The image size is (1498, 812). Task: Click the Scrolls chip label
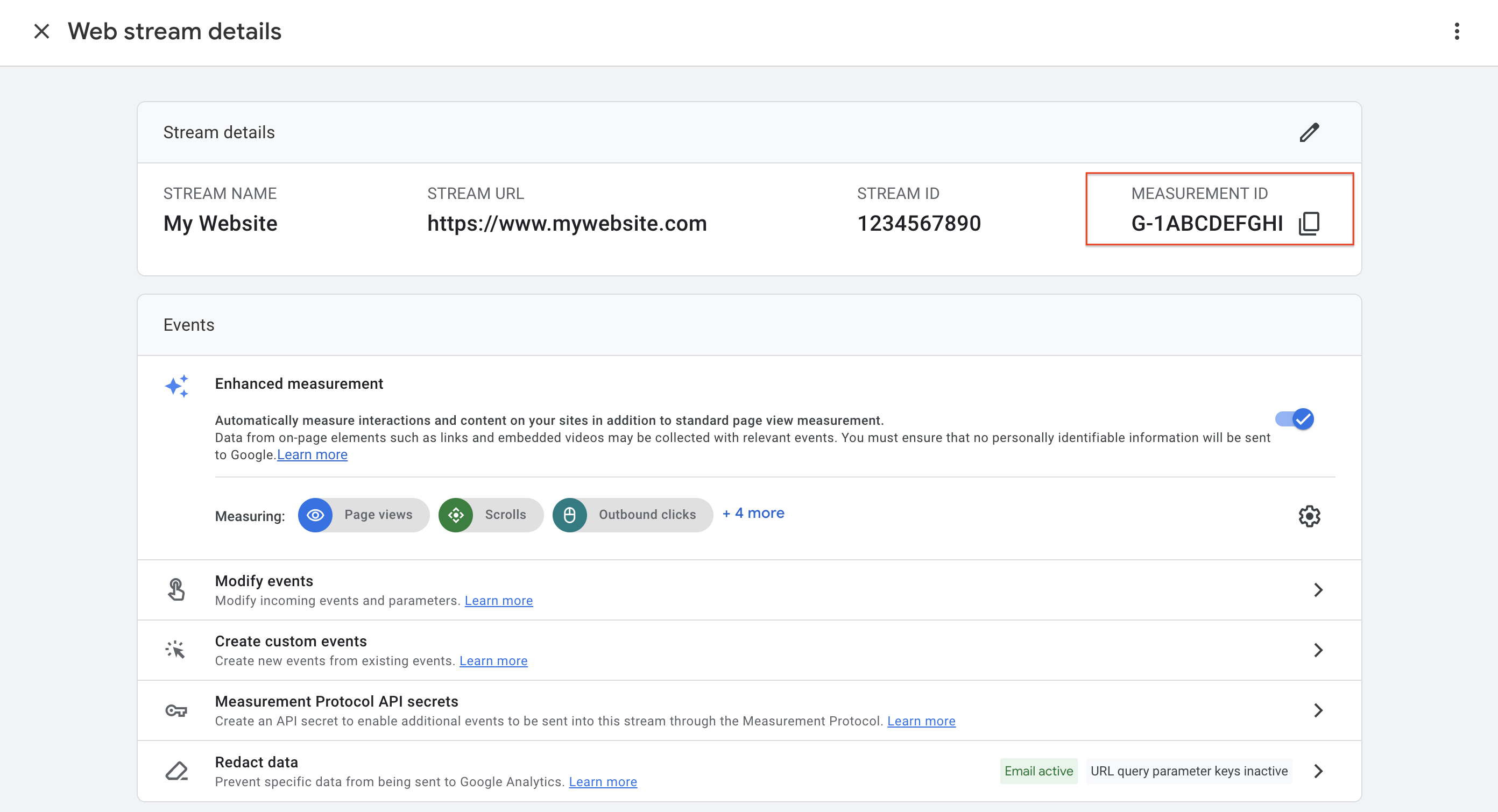[x=505, y=515]
